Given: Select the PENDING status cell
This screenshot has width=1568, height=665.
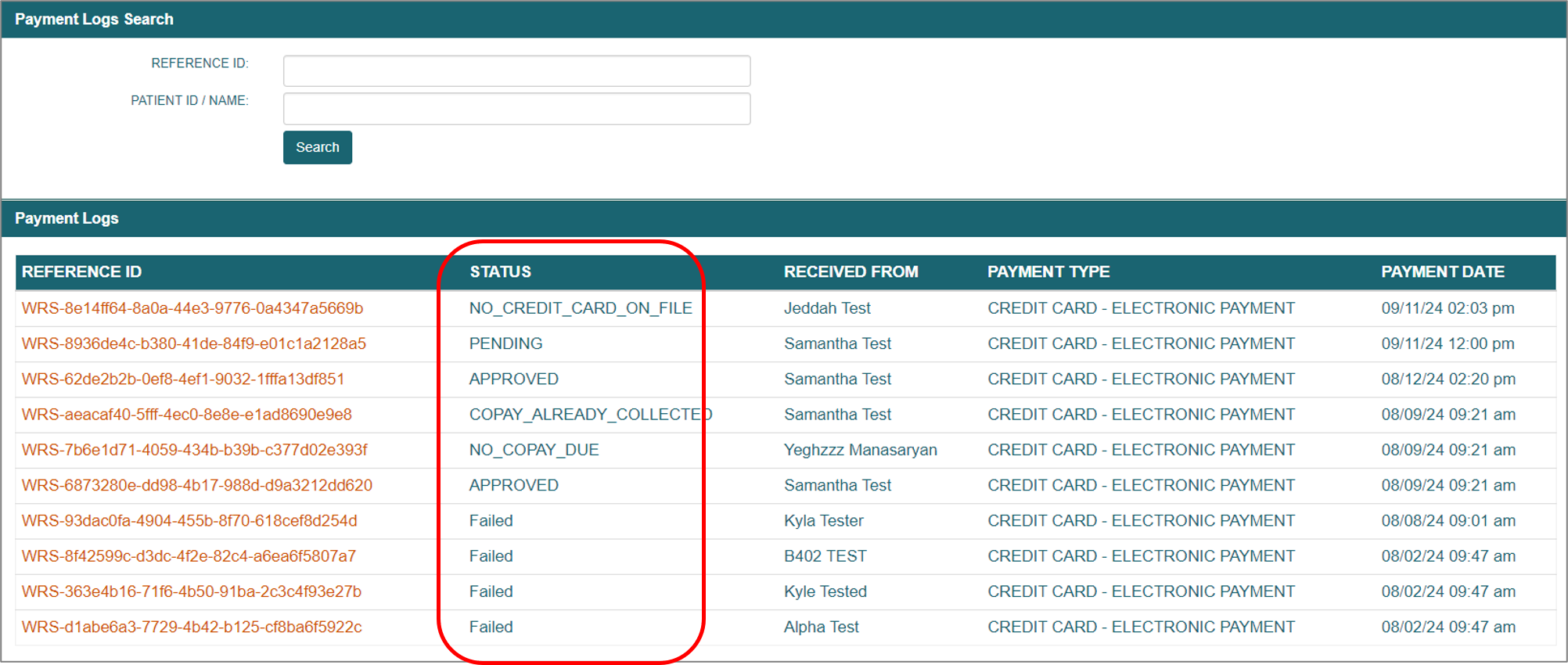Looking at the screenshot, I should point(505,343).
